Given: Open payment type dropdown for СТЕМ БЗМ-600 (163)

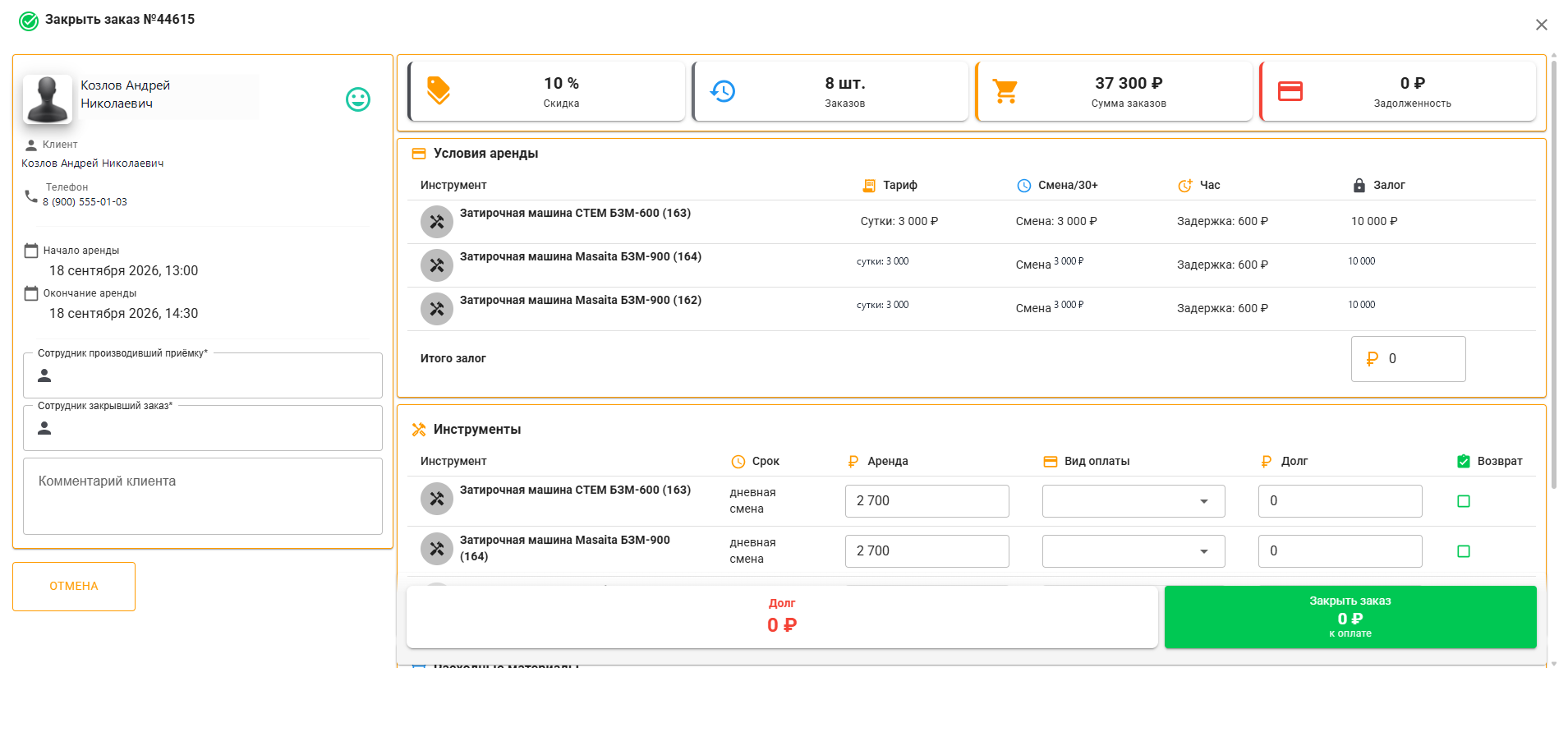Looking at the screenshot, I should (x=1133, y=501).
